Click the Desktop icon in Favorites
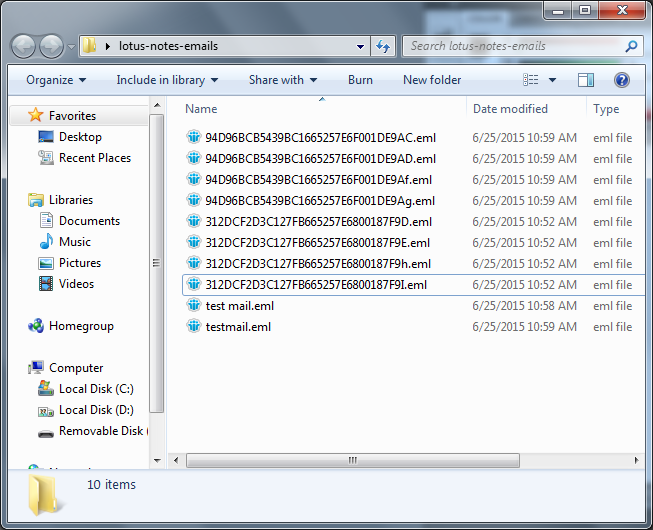 pos(45,137)
